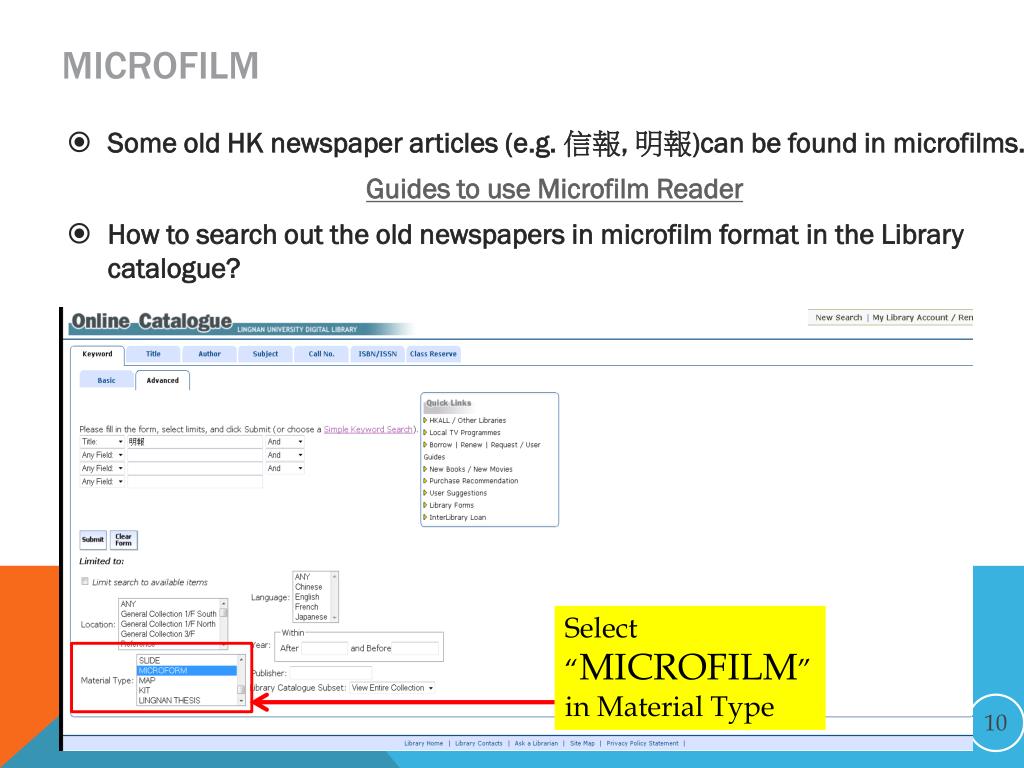Open Site Map footer link

coord(583,743)
